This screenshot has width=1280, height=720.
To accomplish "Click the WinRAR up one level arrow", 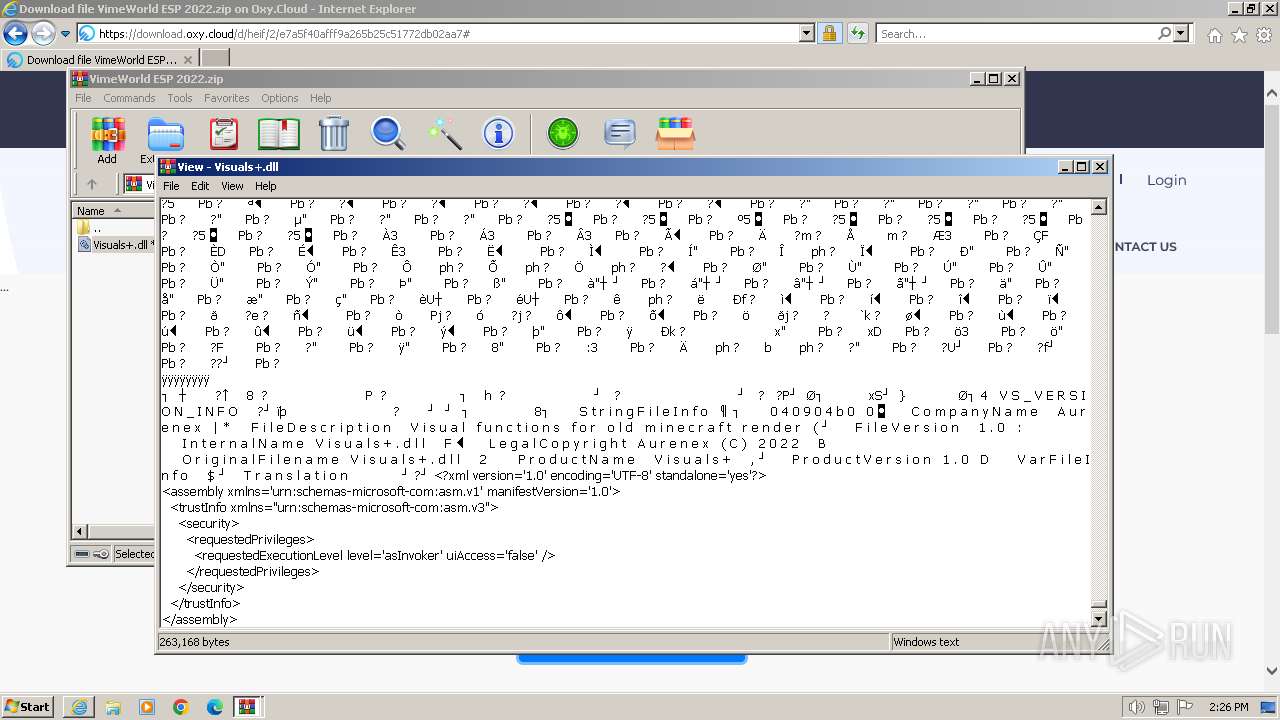I will click(x=92, y=184).
